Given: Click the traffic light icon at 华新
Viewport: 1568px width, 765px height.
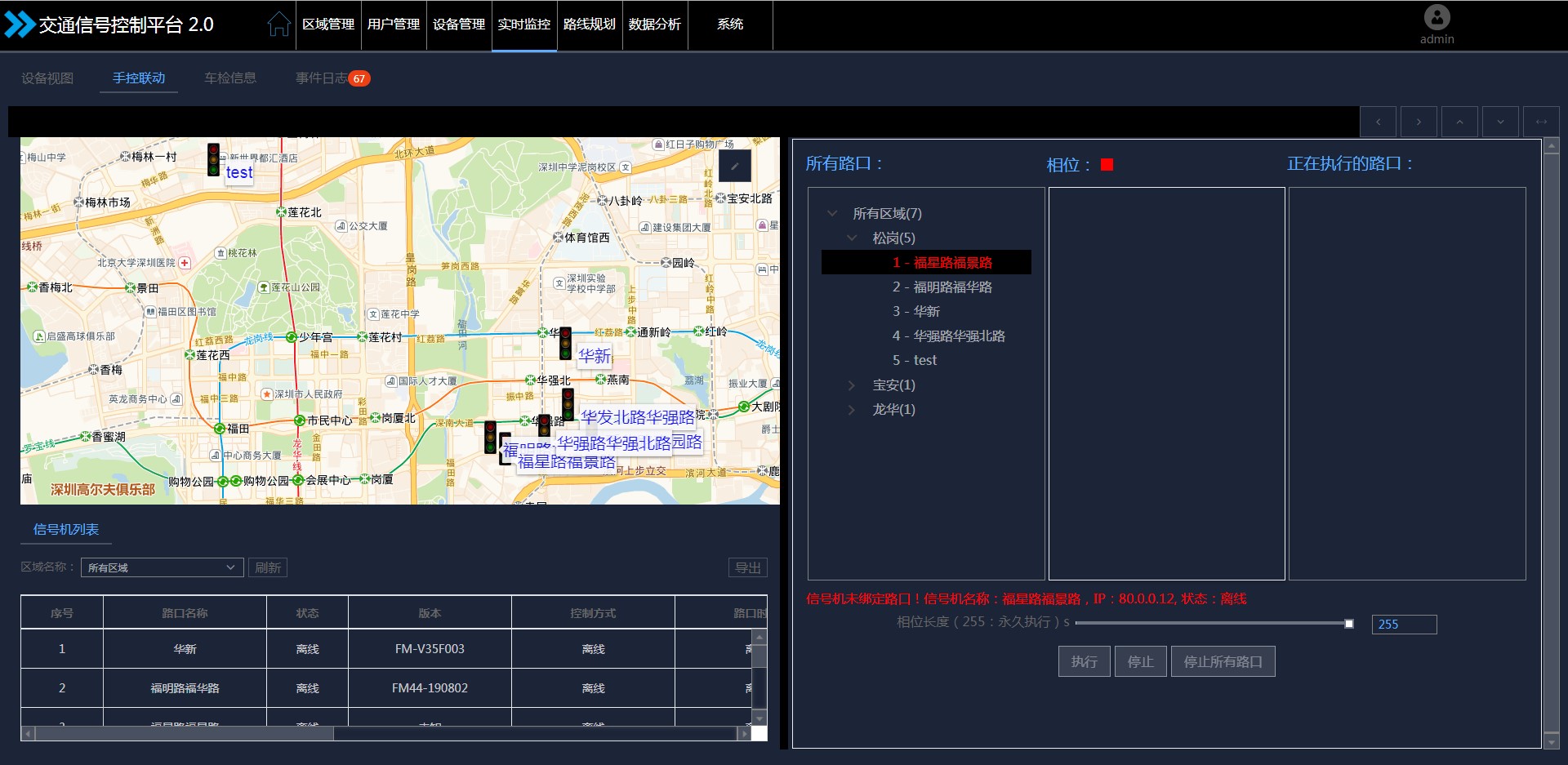Looking at the screenshot, I should [565, 344].
